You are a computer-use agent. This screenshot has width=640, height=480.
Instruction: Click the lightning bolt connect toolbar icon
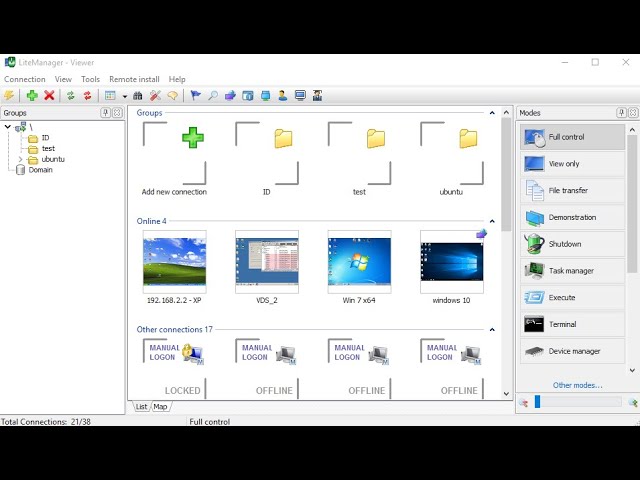point(9,96)
